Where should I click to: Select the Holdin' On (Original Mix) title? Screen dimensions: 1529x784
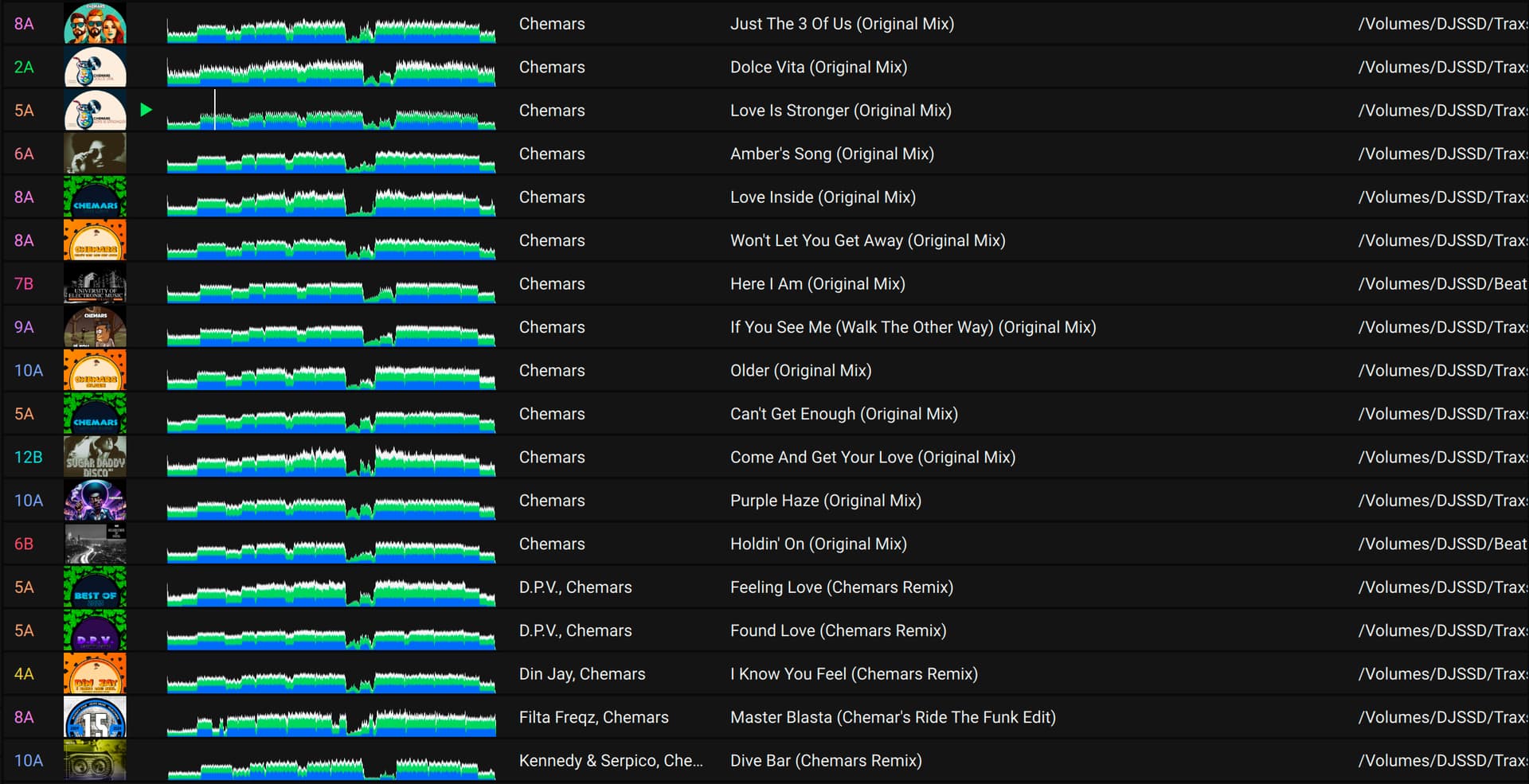coord(818,544)
